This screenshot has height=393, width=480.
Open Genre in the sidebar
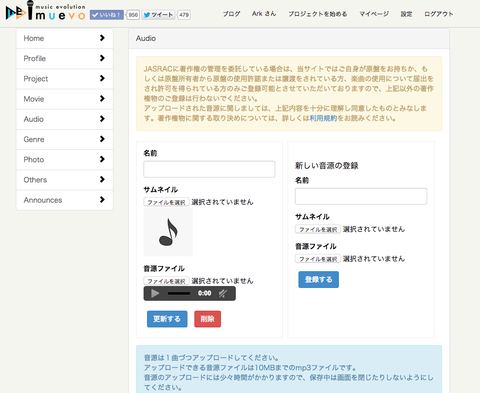tap(65, 139)
